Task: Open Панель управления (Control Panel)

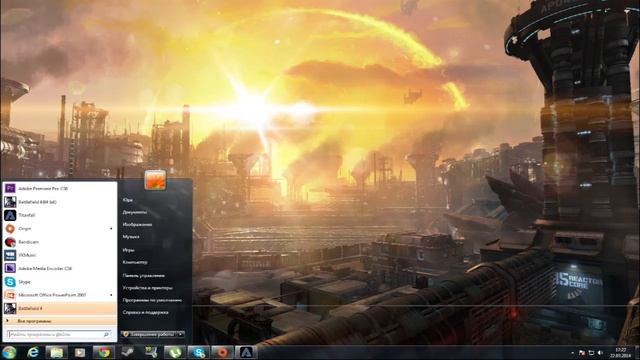Action: point(144,276)
